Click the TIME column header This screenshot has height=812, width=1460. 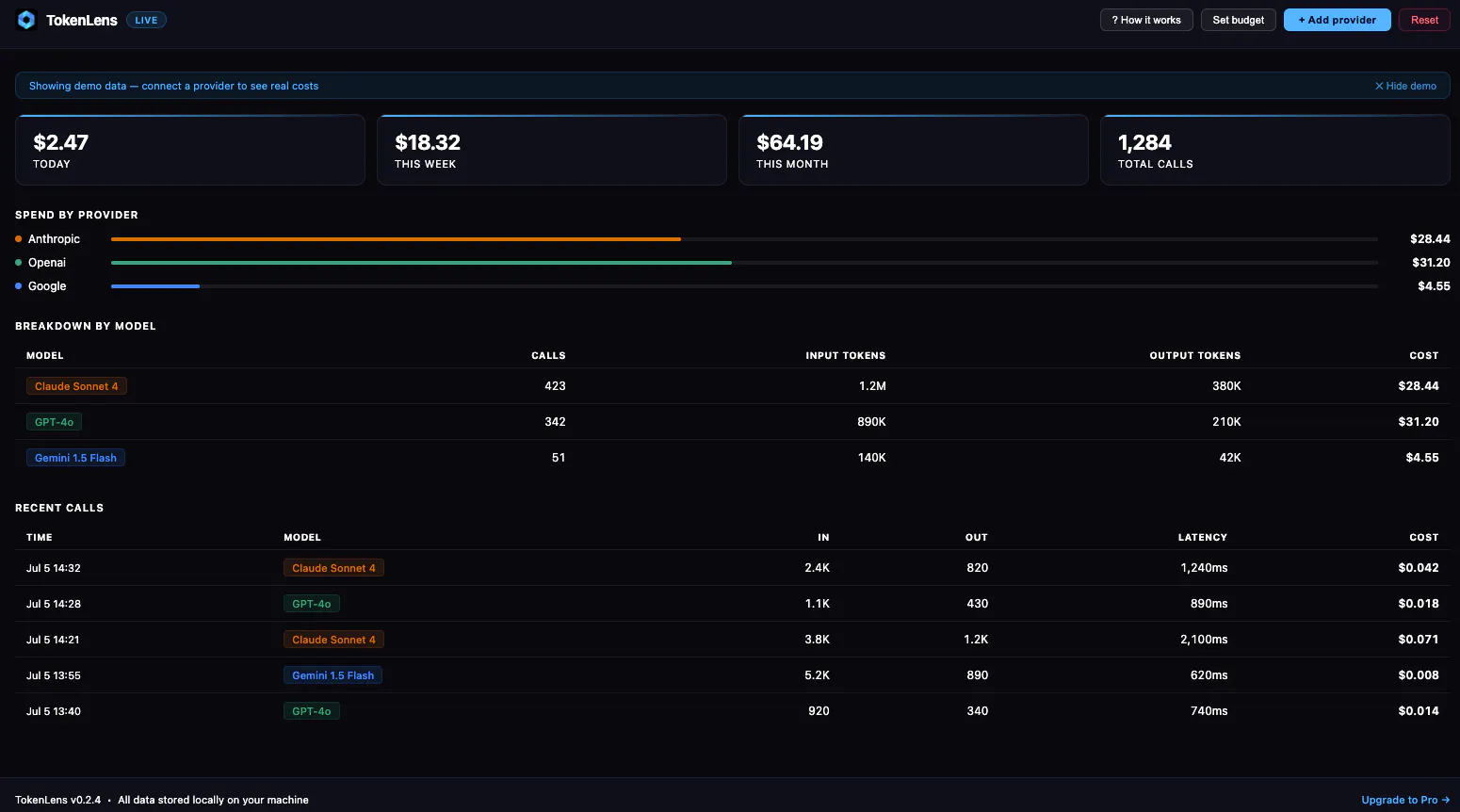tap(40, 538)
